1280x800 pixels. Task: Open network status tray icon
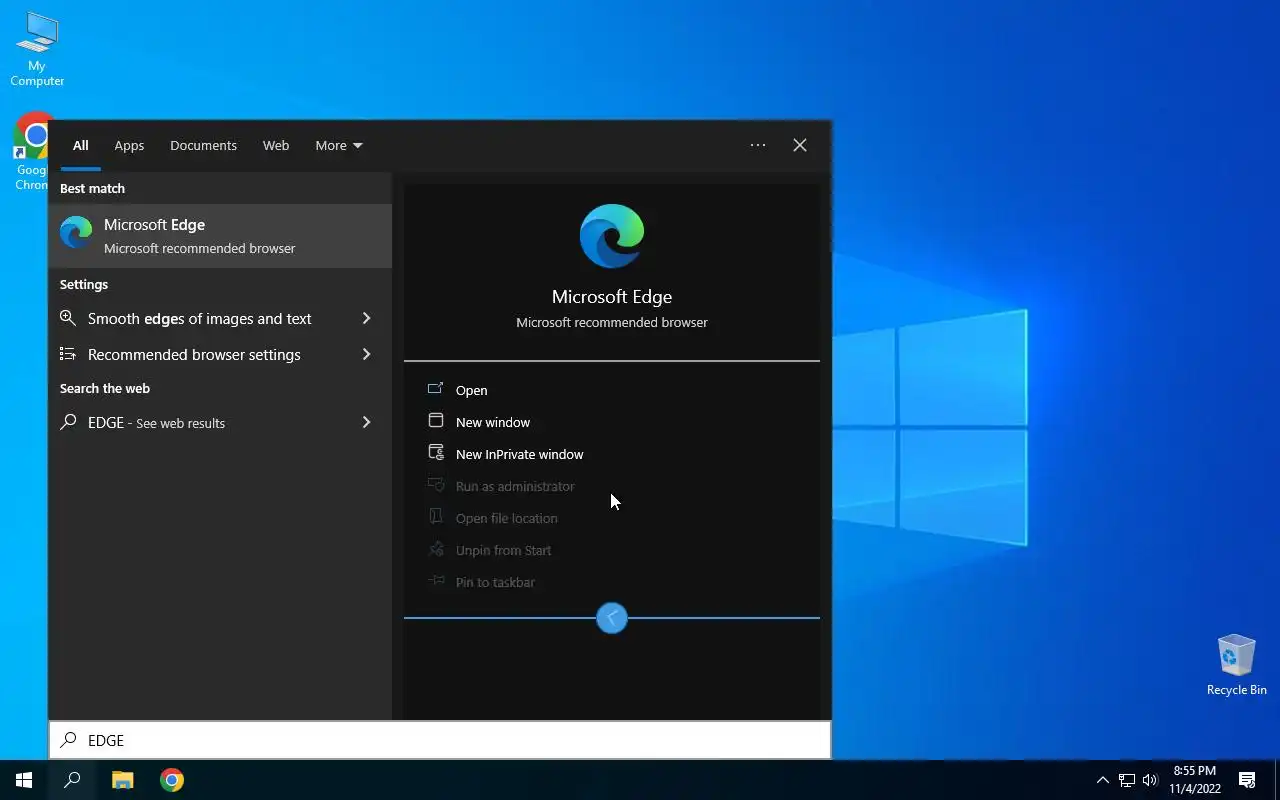coord(1127,780)
